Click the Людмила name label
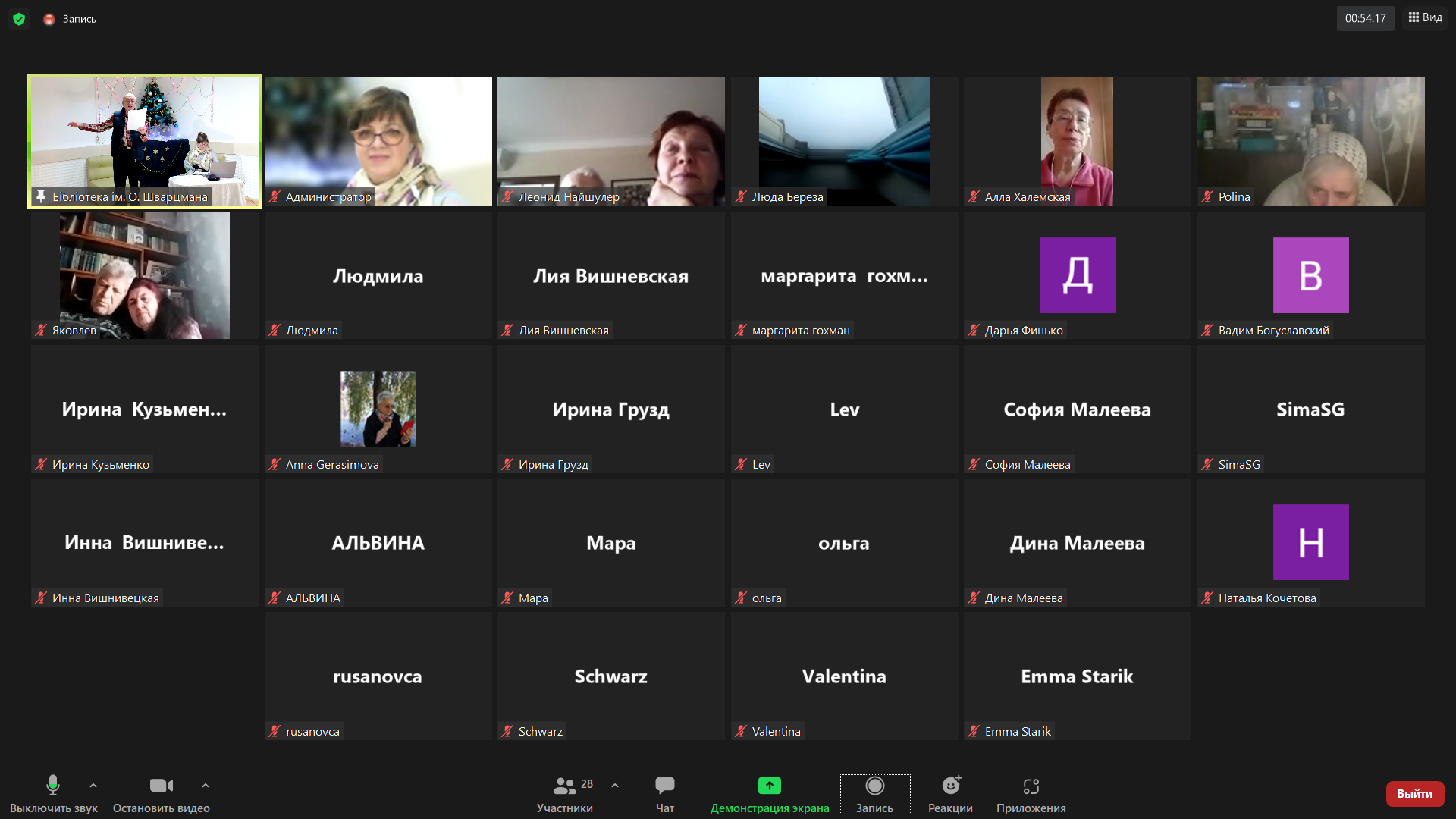This screenshot has height=819, width=1456. coord(312,330)
